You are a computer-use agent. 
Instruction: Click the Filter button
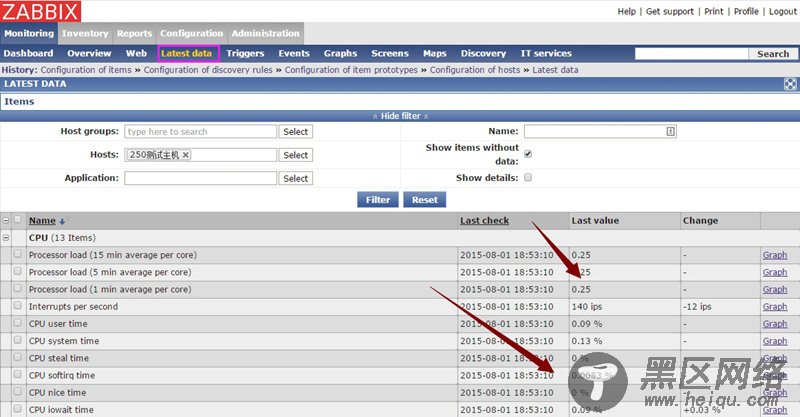click(x=378, y=200)
